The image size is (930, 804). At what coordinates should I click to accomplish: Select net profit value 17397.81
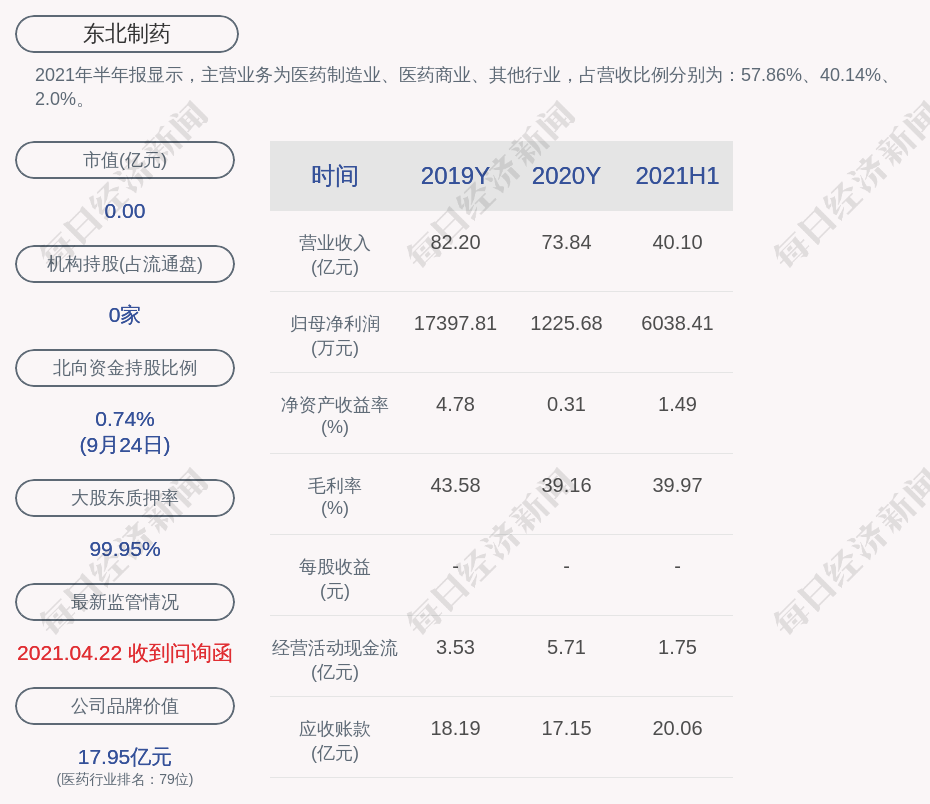click(x=455, y=323)
